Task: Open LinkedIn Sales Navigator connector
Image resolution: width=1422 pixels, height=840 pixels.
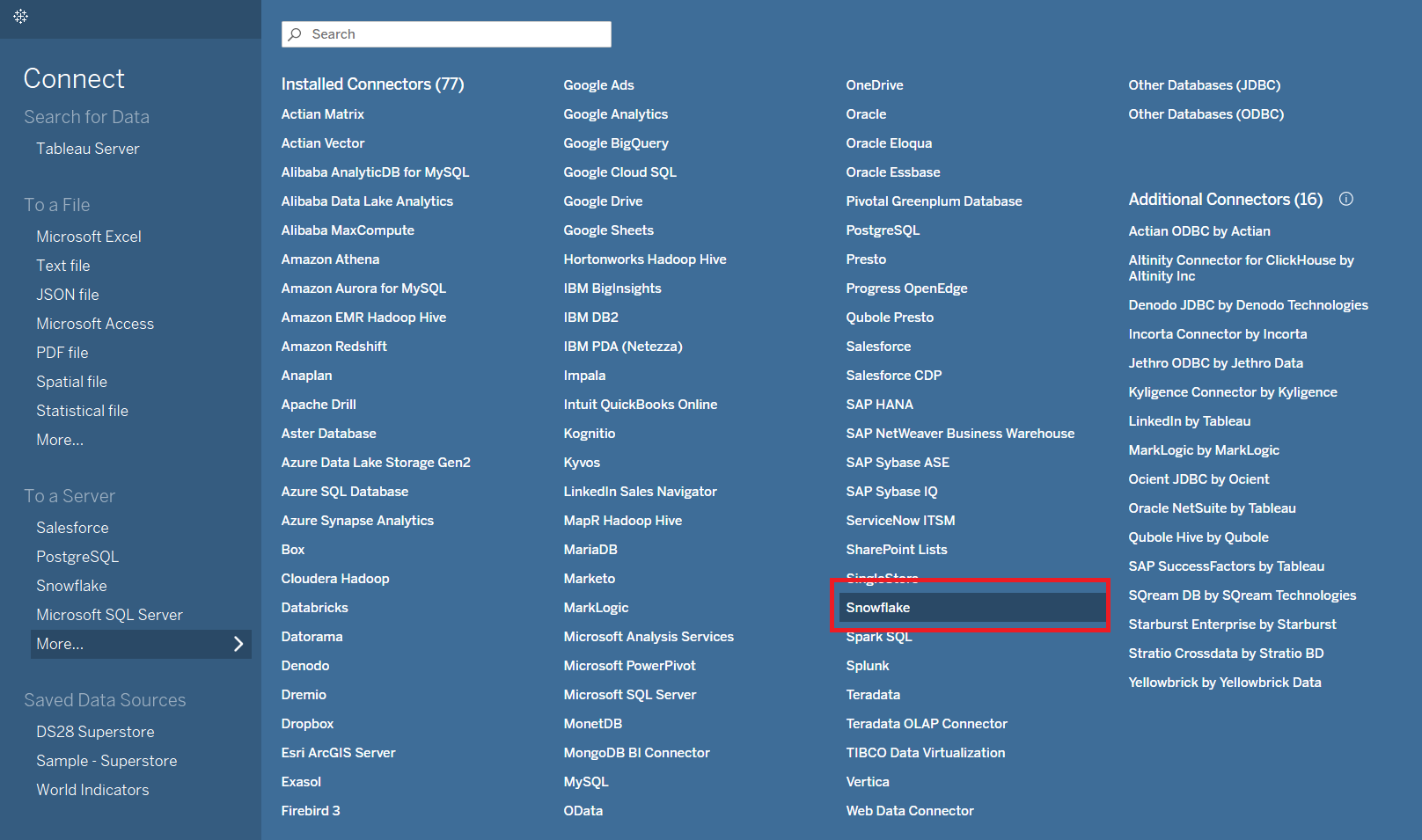Action: (x=641, y=492)
